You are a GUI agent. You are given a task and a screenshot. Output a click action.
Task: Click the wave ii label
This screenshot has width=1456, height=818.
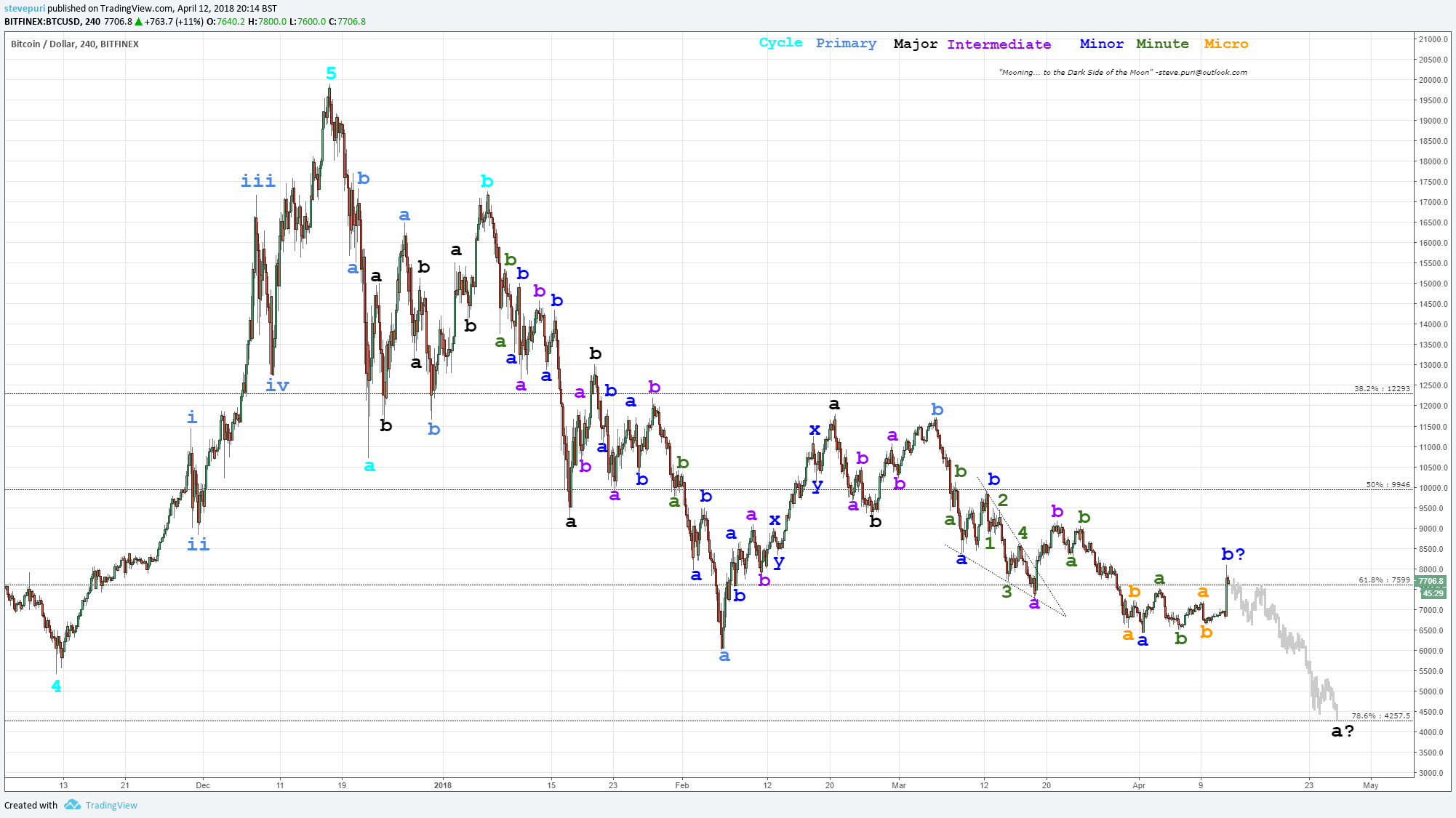pyautogui.click(x=198, y=545)
